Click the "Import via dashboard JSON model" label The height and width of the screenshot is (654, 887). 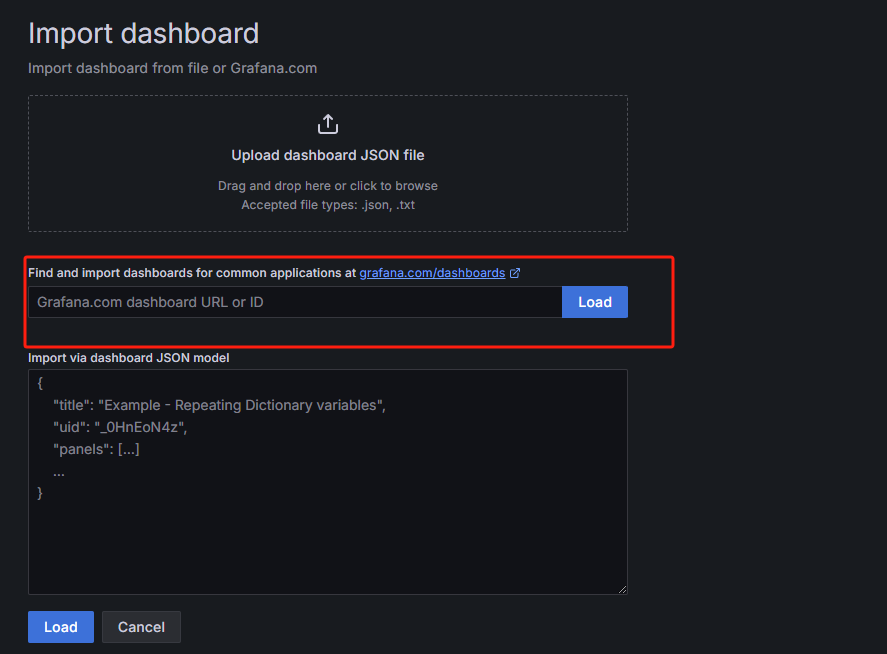(x=128, y=358)
